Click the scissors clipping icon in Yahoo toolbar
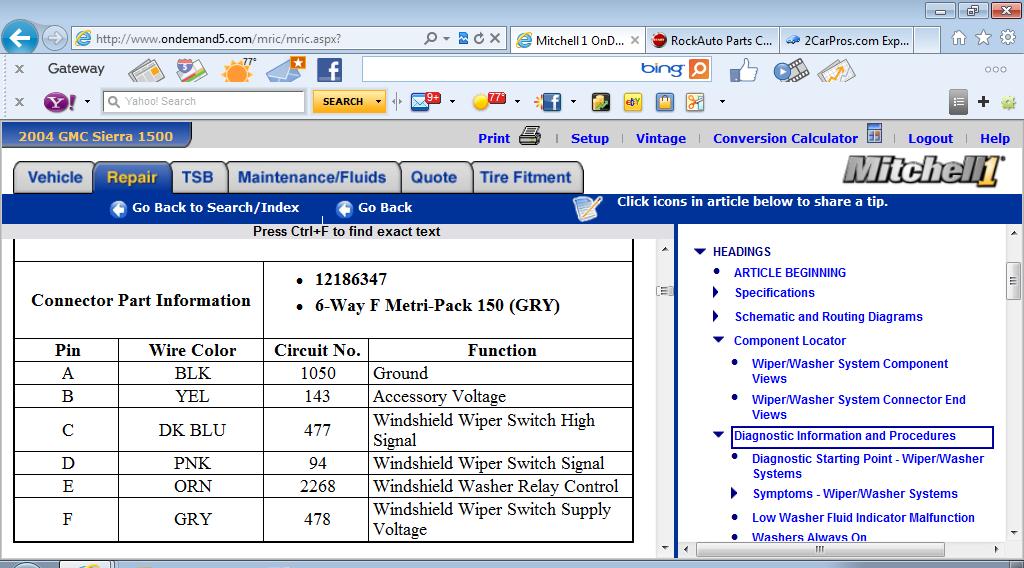 coord(696,102)
